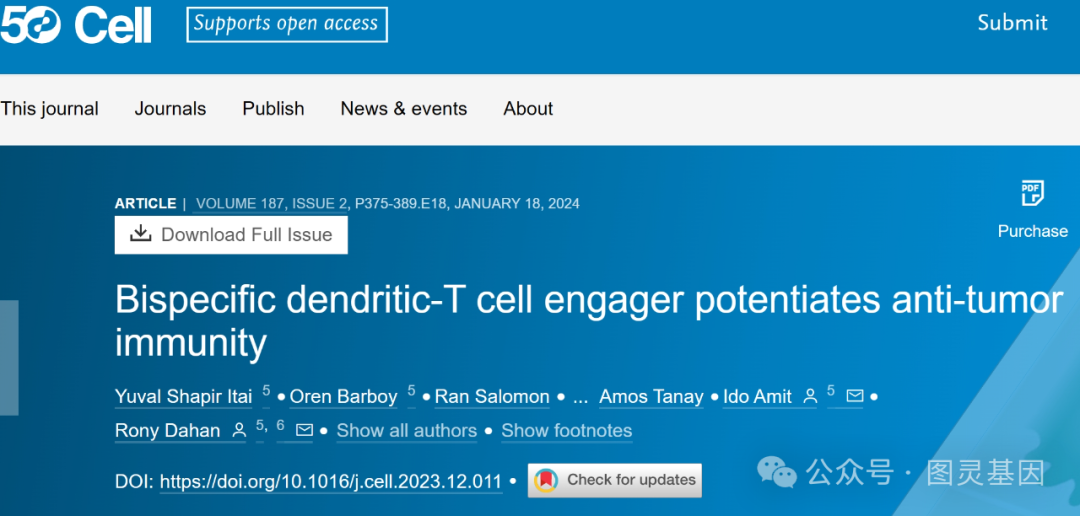Expand the list with Show all authors

pos(406,431)
